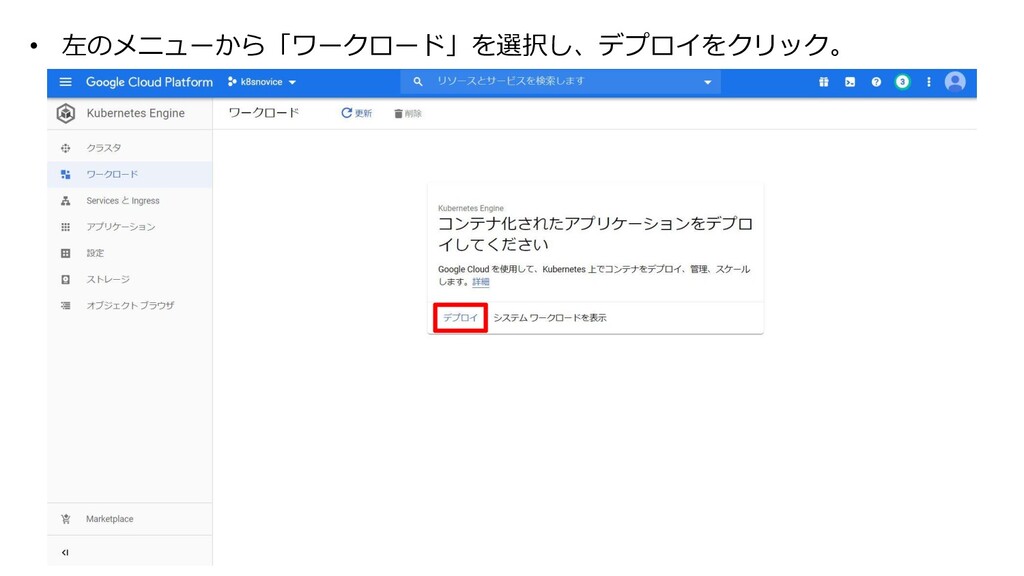This screenshot has width=1024, height=576.
Task: Click the 更新 refresh button
Action: (357, 113)
